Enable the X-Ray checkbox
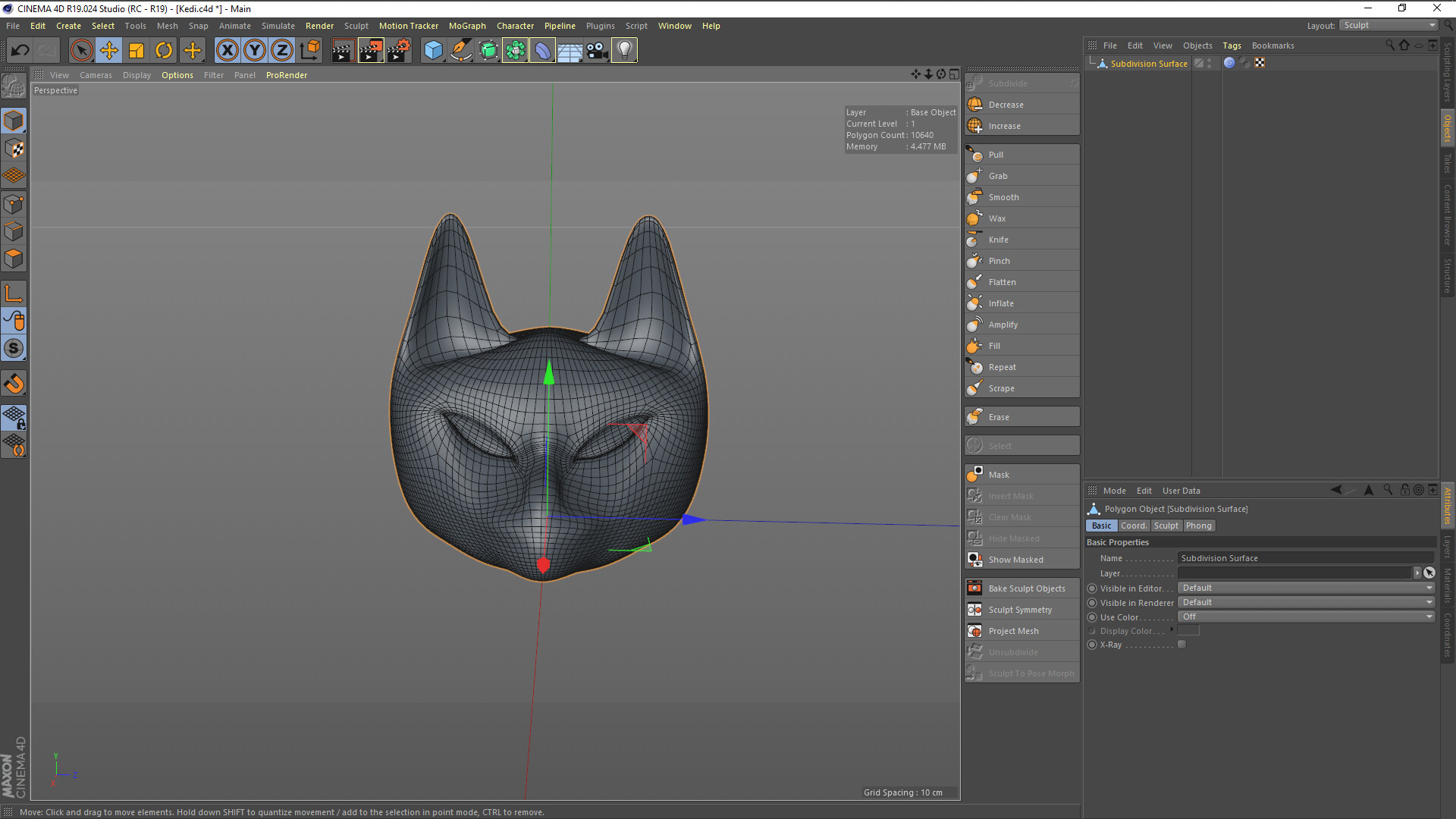 pyautogui.click(x=1181, y=645)
